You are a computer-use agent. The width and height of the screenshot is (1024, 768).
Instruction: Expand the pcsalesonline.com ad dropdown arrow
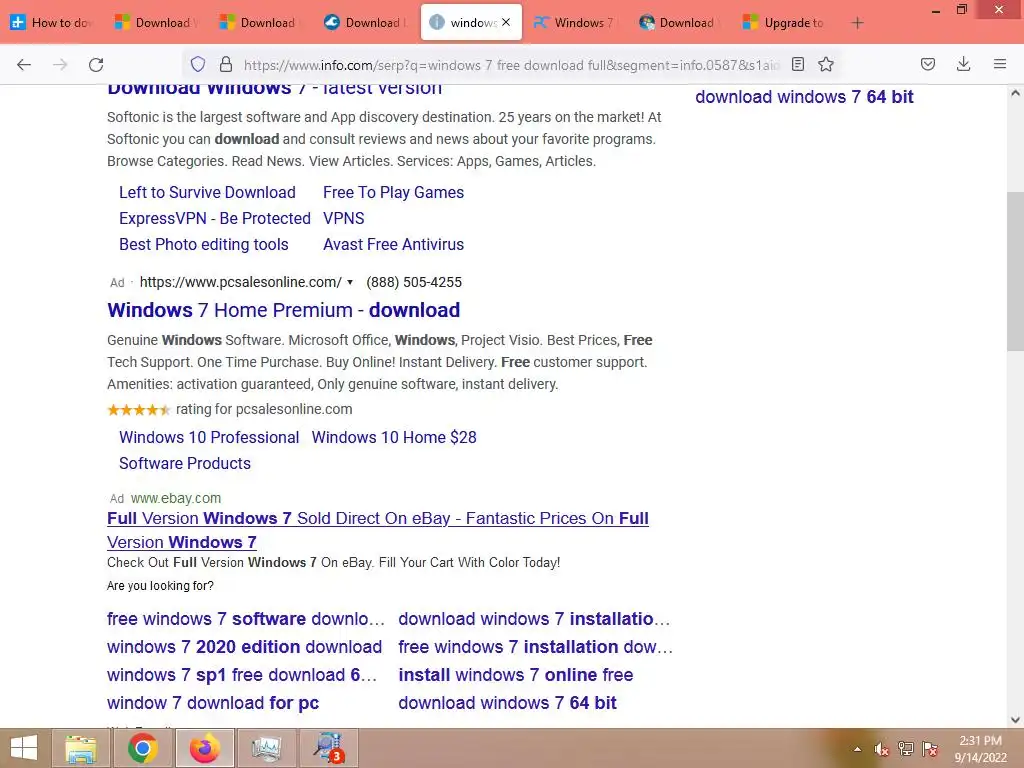[350, 282]
